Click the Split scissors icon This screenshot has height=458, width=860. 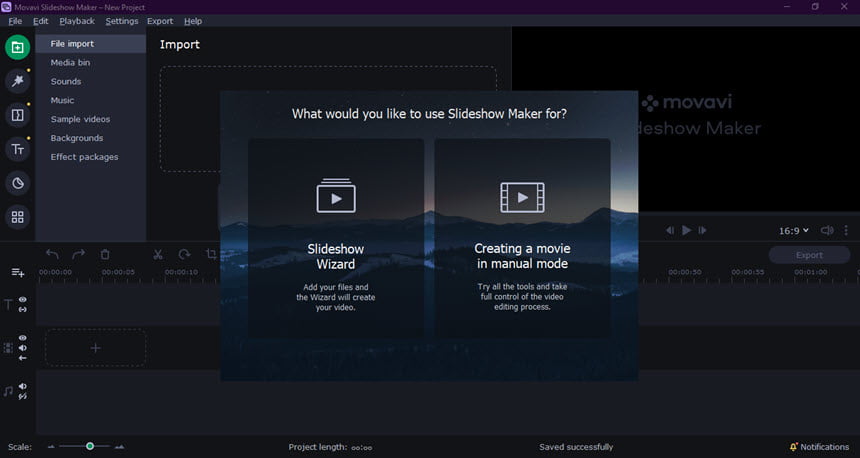tap(158, 254)
